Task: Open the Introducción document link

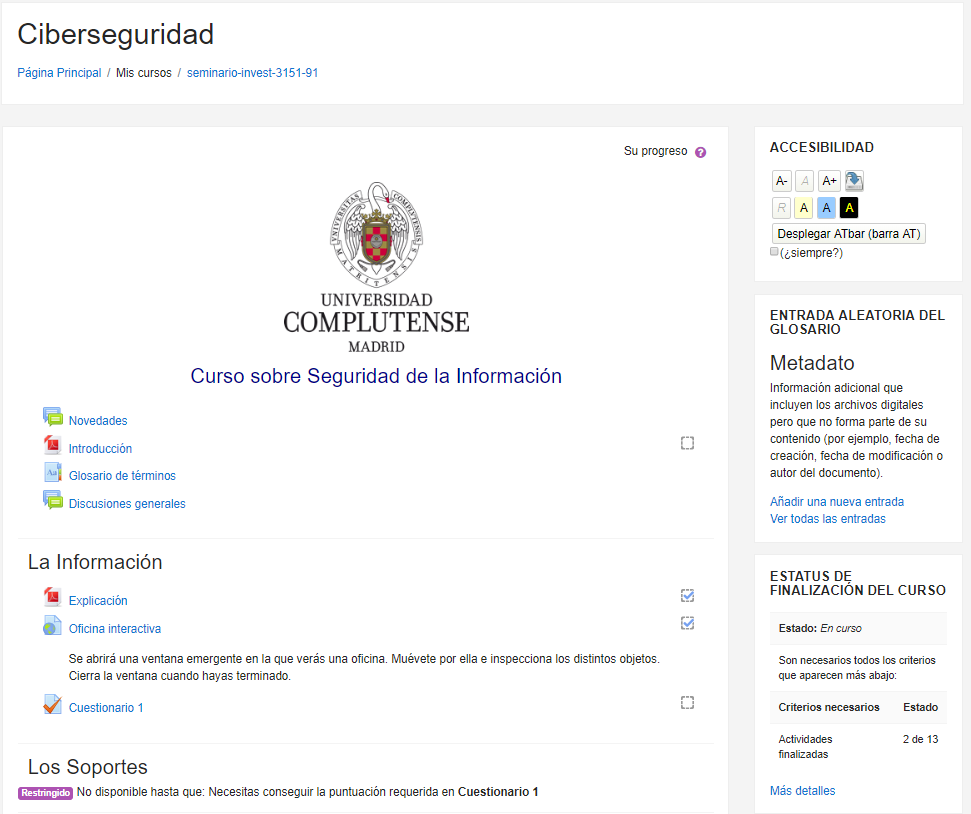Action: pyautogui.click(x=100, y=449)
